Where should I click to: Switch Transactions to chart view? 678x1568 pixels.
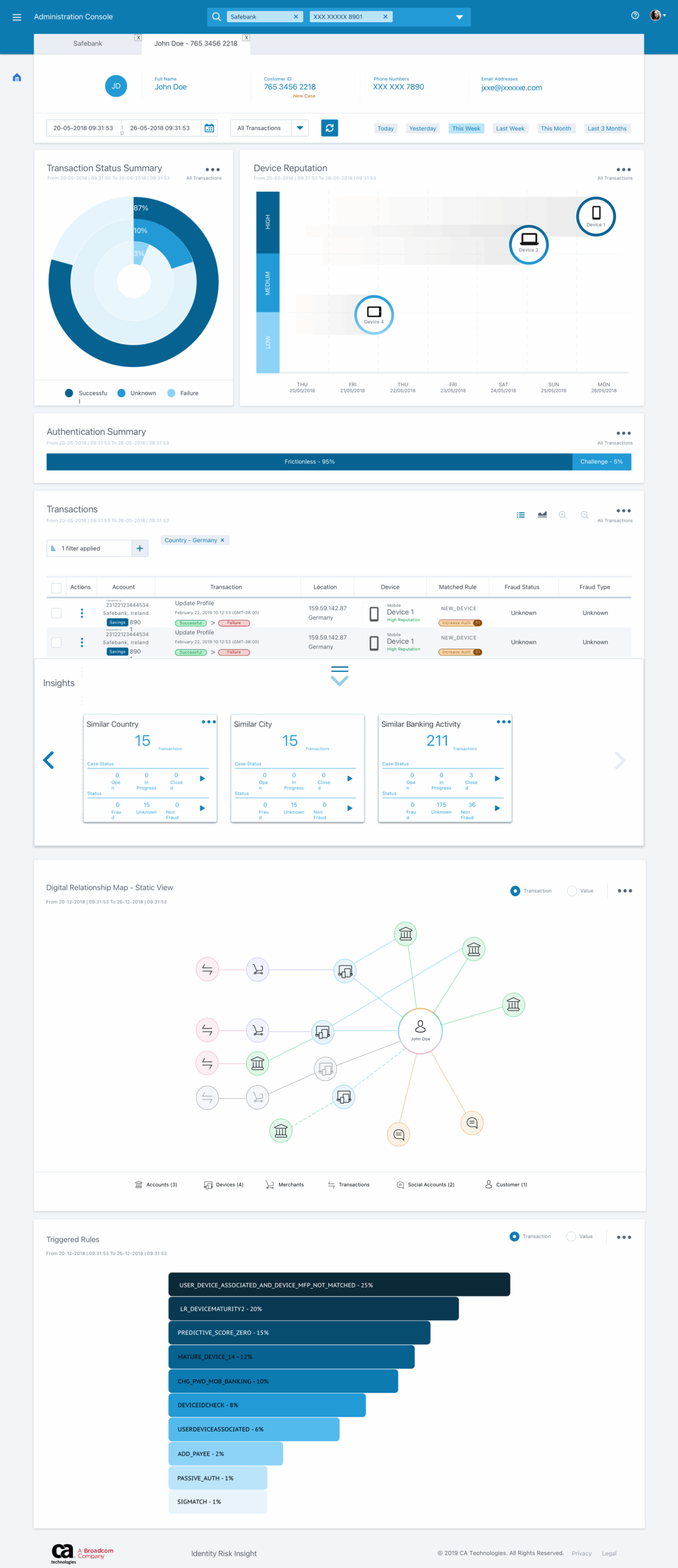pos(542,515)
